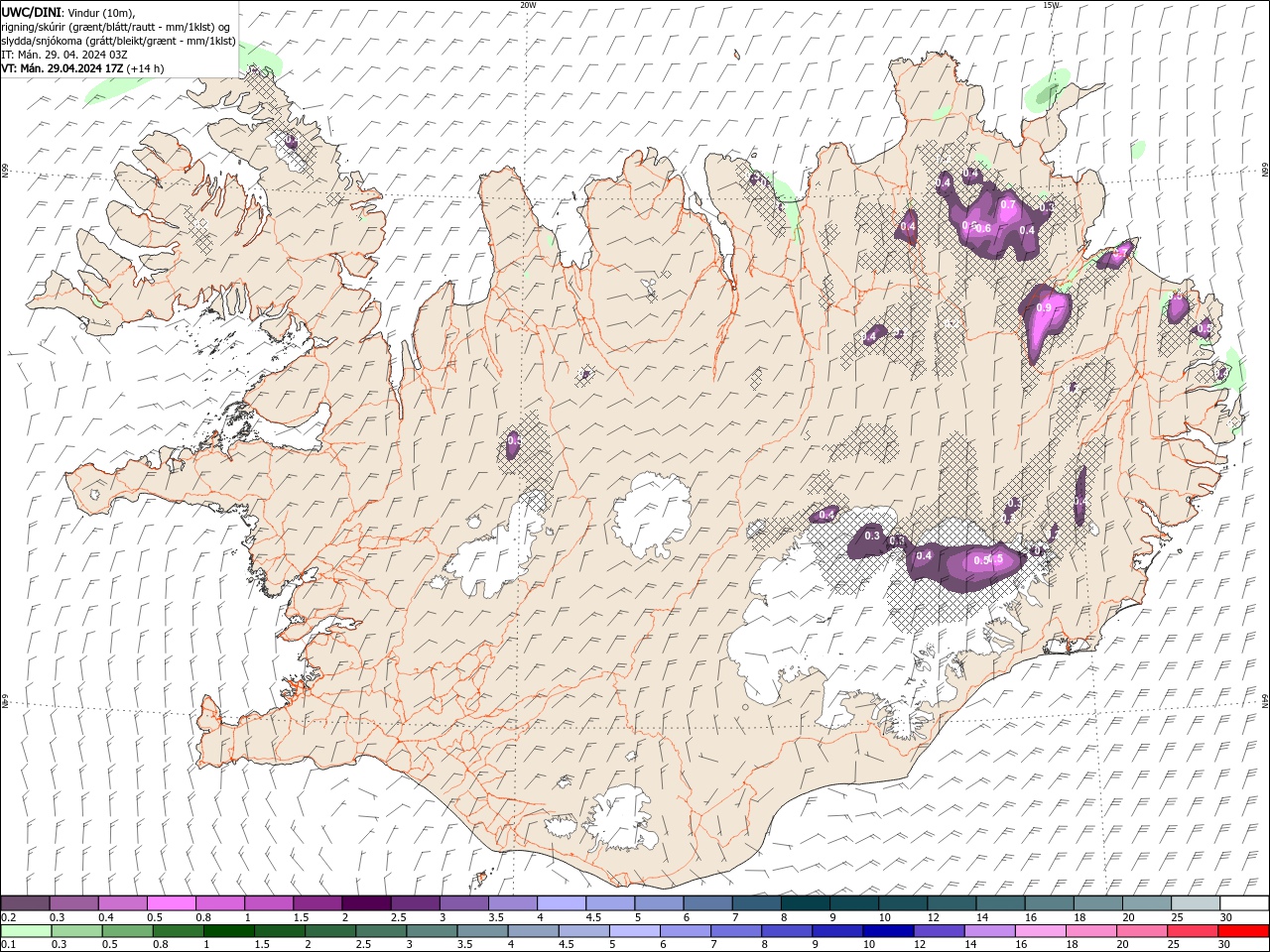Select darkest green swatch starting at 1
This screenshot has width=1270, height=952.
coord(228,931)
